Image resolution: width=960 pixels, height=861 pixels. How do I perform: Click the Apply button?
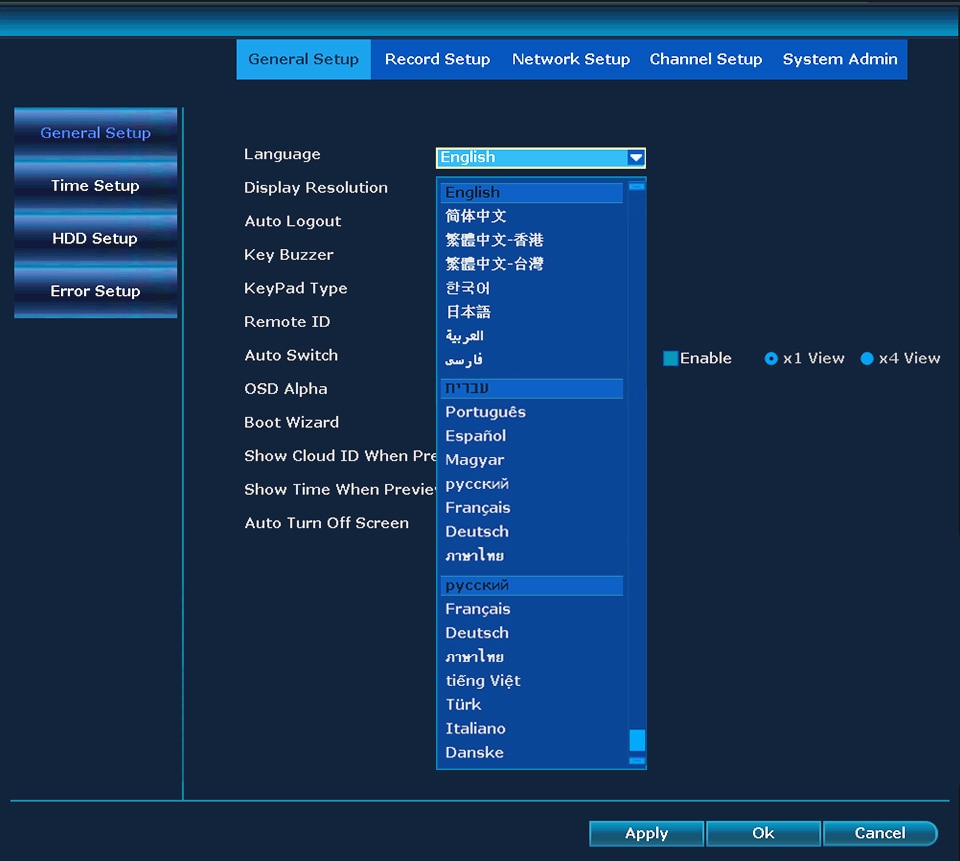tap(646, 833)
